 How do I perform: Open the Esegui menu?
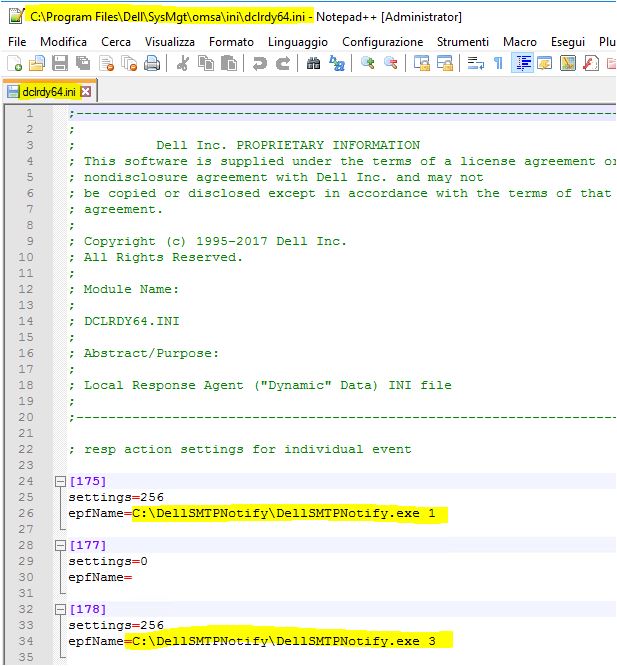(568, 42)
